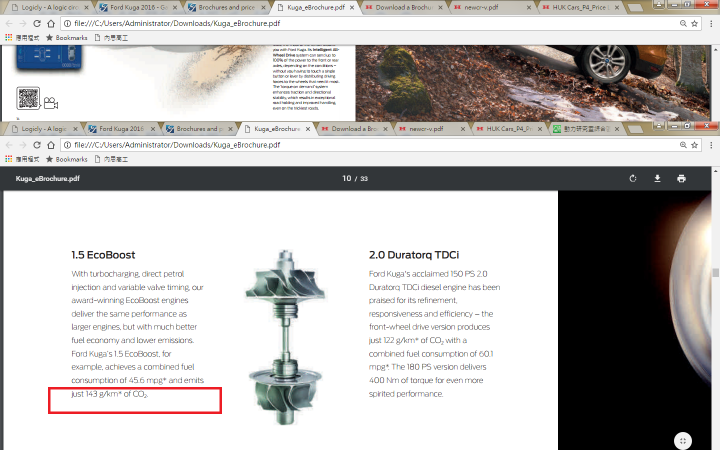The width and height of the screenshot is (720, 450).
Task: Open Brochures and p... tab in lower window
Action: point(198,129)
